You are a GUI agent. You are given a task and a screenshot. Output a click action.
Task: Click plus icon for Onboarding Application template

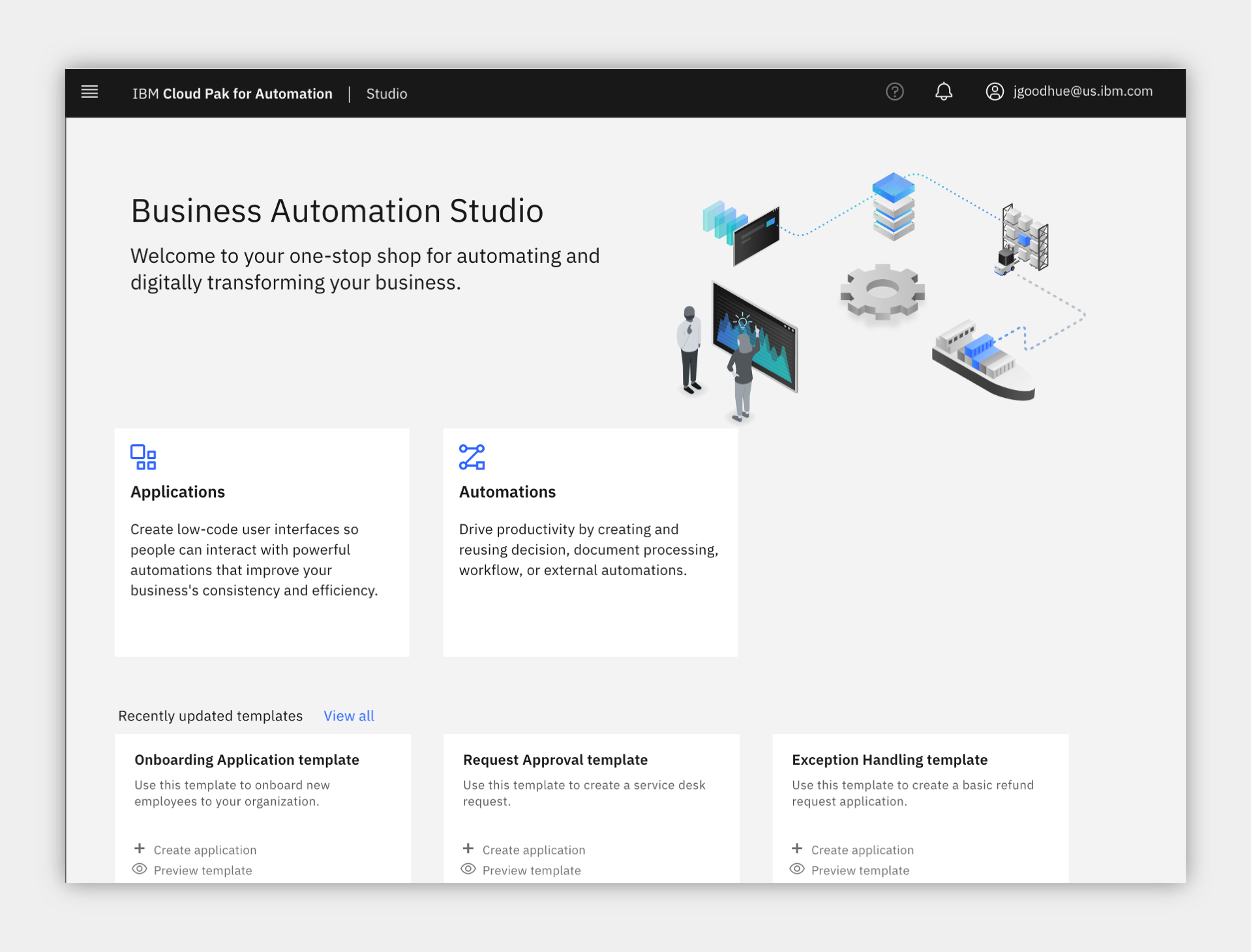[x=140, y=848]
